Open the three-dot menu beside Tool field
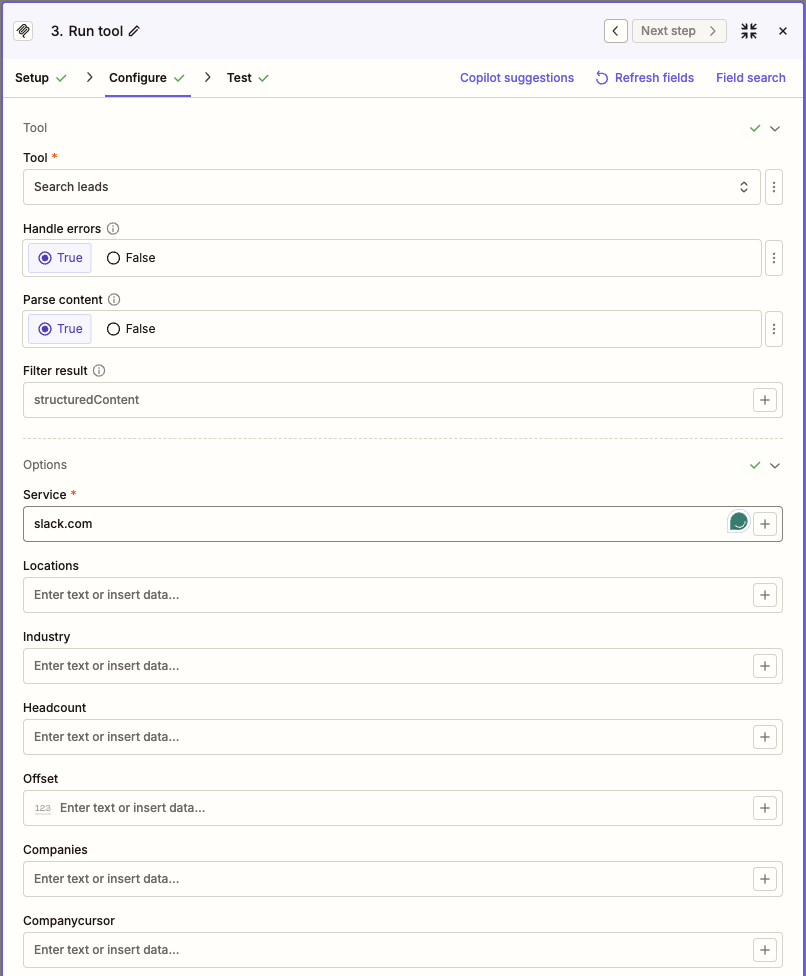The image size is (806, 976). (774, 187)
